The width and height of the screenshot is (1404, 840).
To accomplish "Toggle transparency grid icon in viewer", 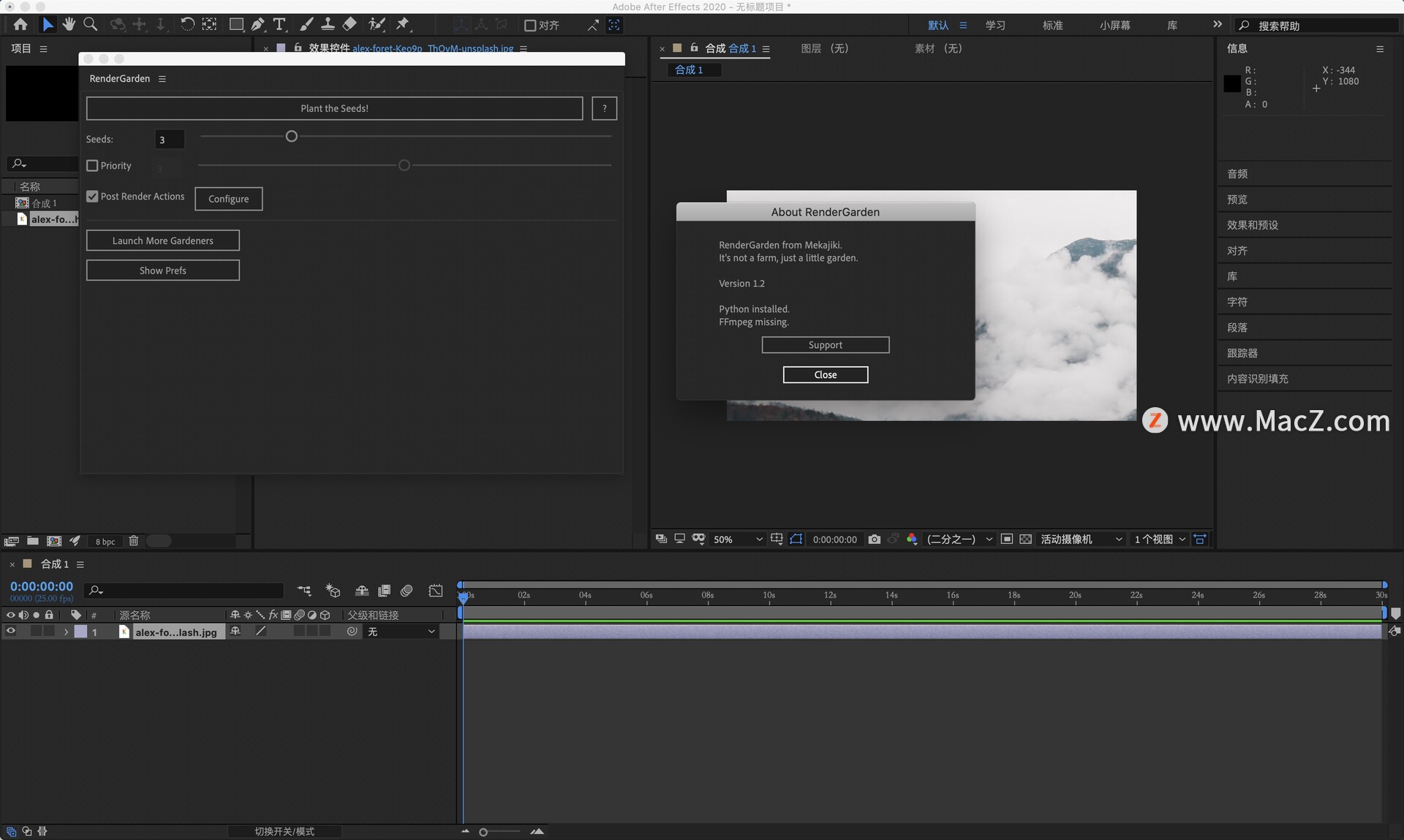I will (1026, 540).
